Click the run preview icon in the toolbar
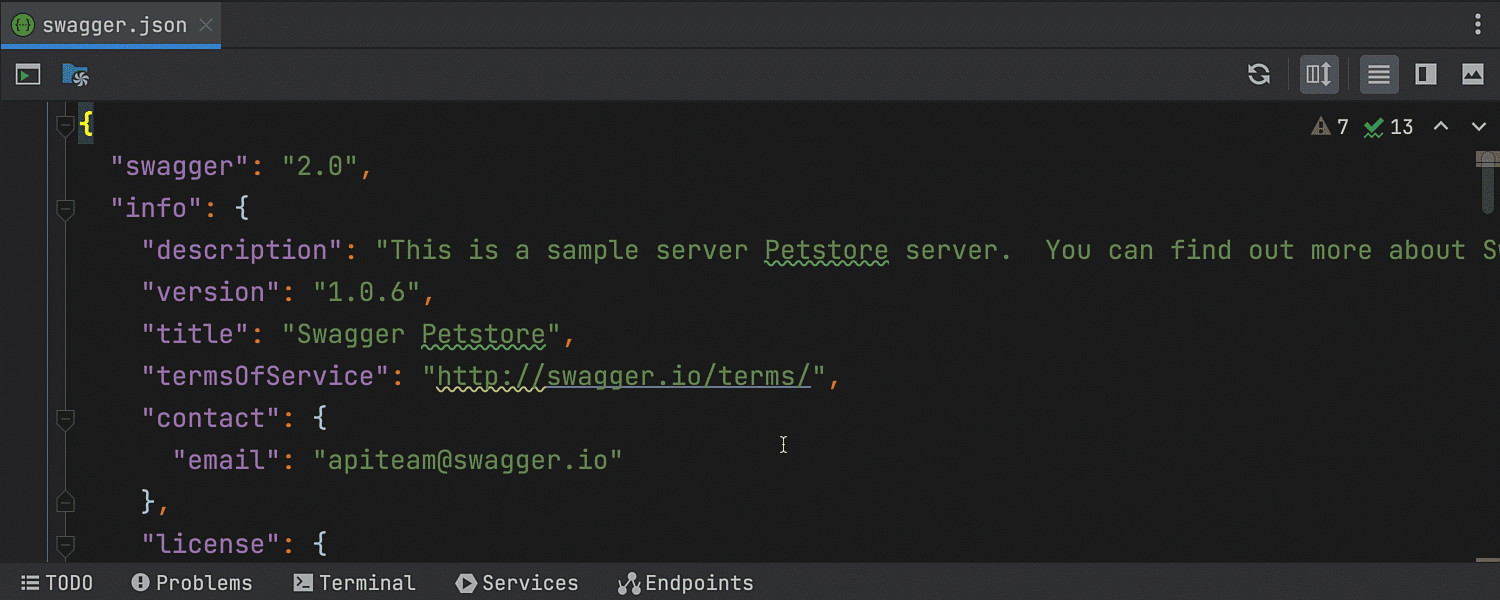The width and height of the screenshot is (1500, 600). 28,74
